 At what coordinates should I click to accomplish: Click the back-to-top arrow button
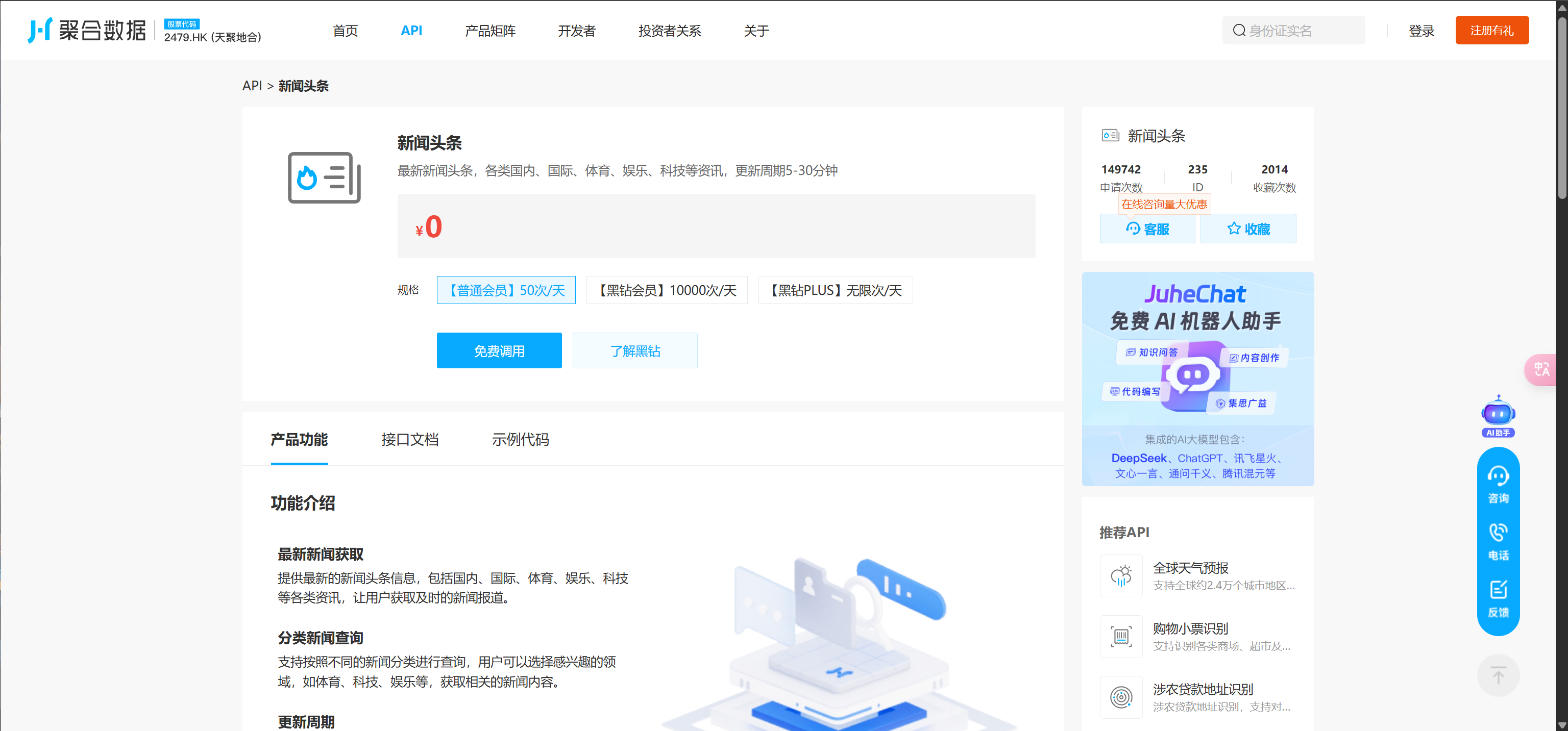(1498, 675)
